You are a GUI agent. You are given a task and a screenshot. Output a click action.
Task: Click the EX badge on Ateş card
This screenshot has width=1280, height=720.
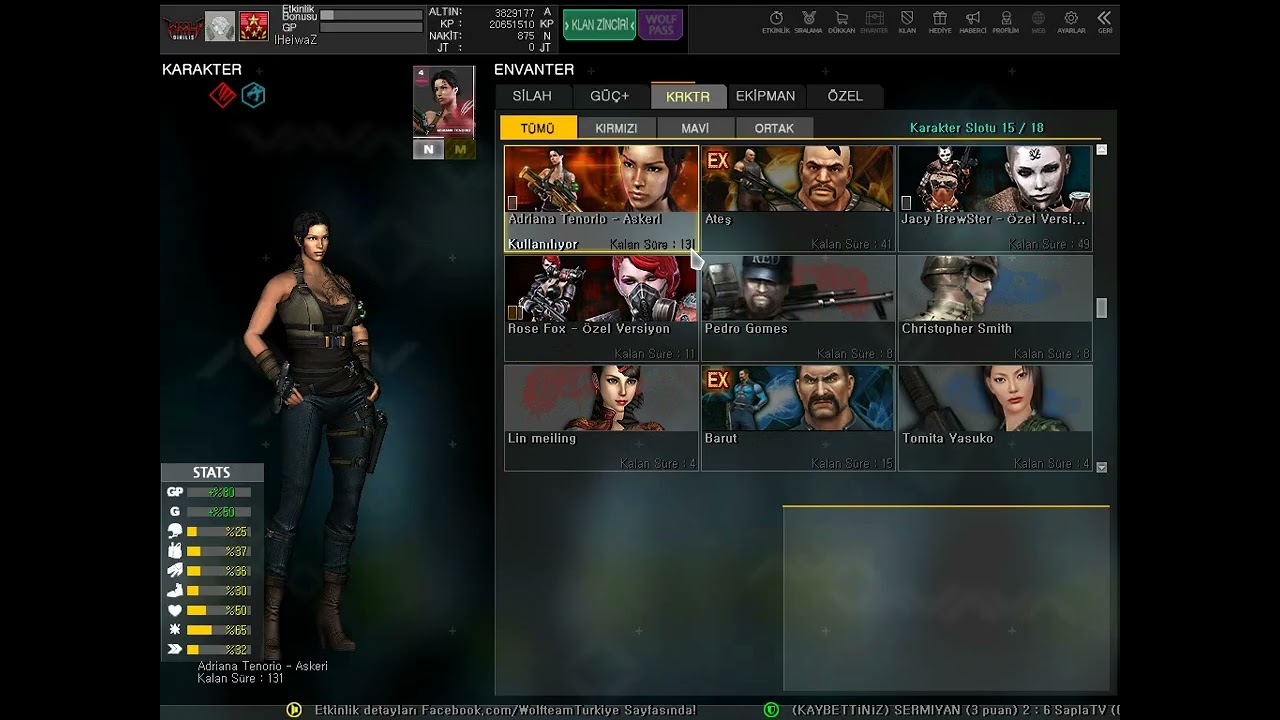tap(717, 161)
